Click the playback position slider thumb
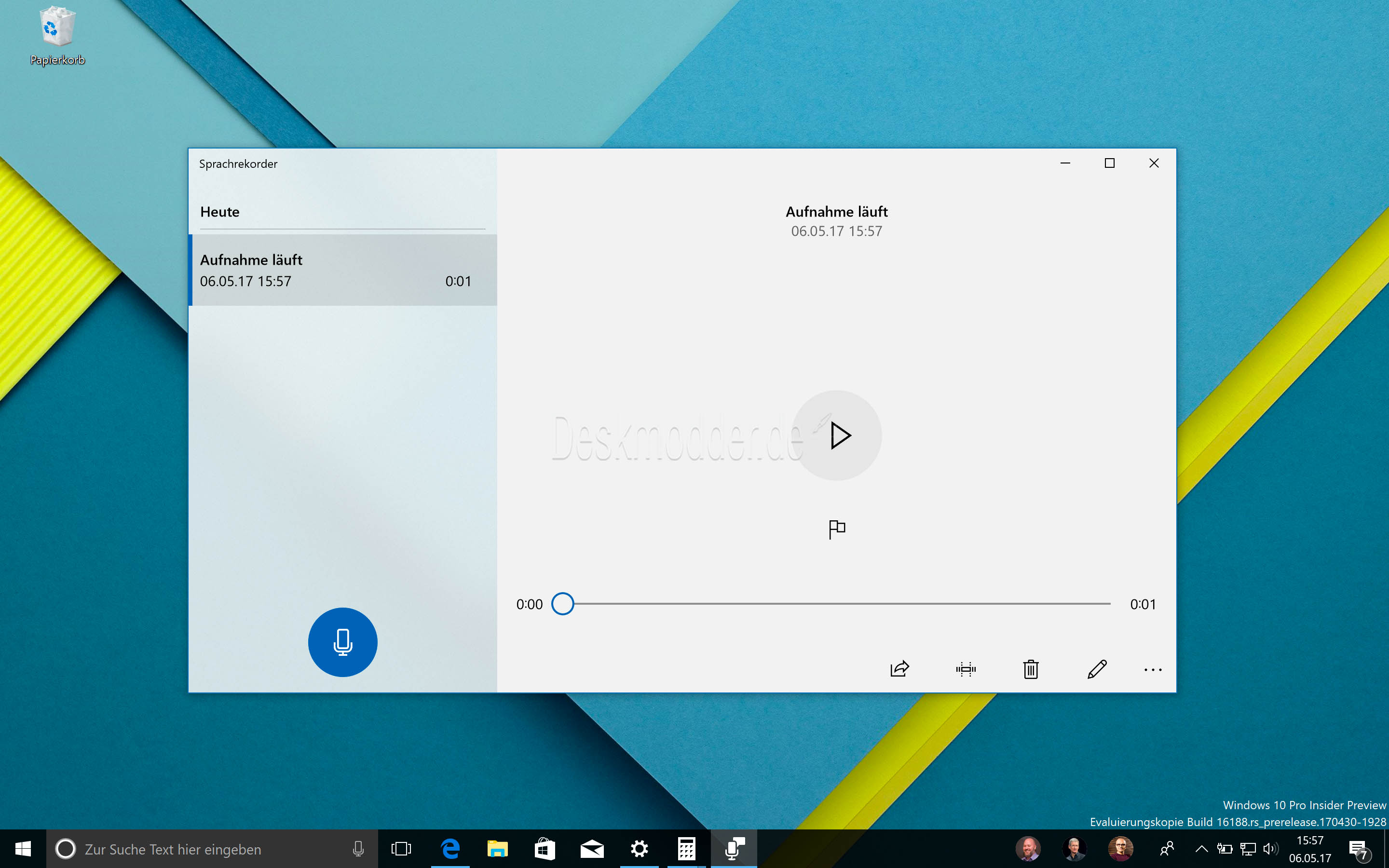The image size is (1389, 868). [x=562, y=604]
